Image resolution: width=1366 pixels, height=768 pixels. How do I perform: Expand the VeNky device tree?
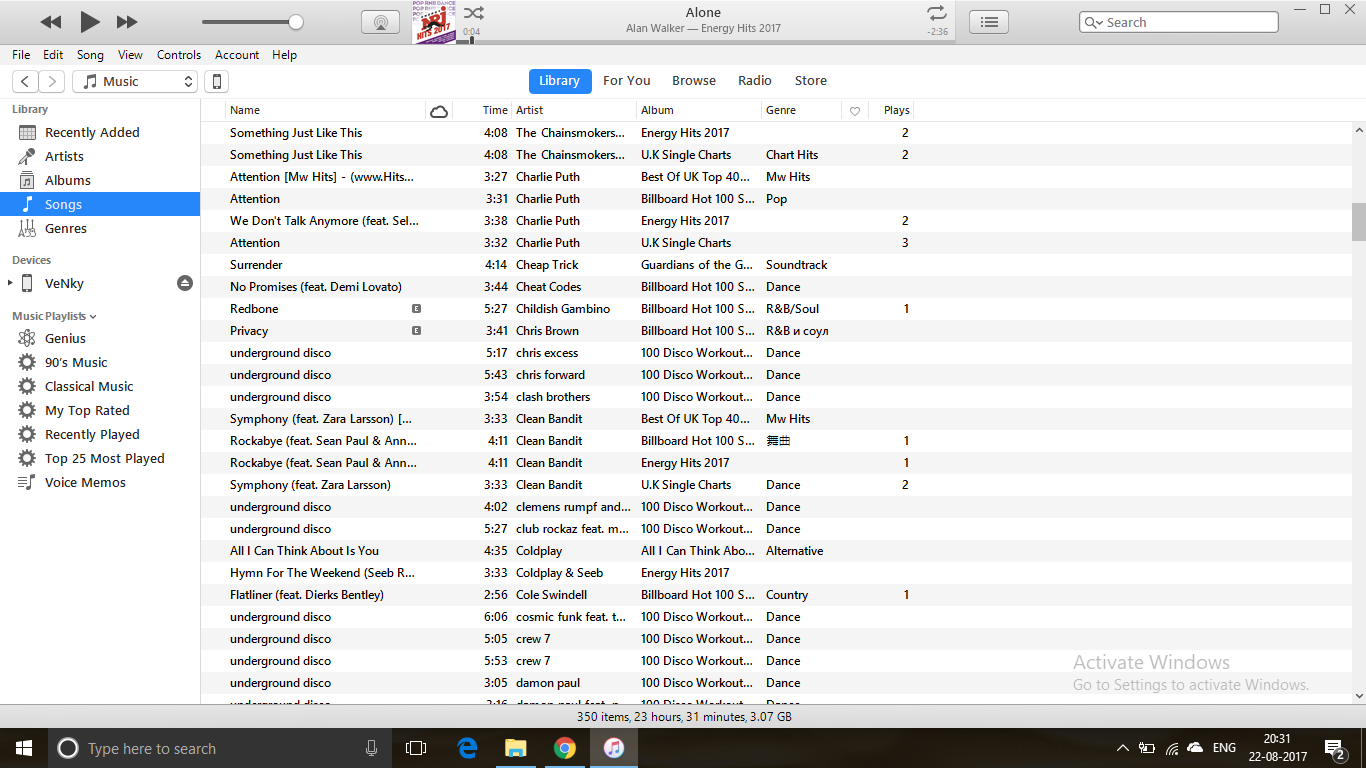[x=11, y=283]
